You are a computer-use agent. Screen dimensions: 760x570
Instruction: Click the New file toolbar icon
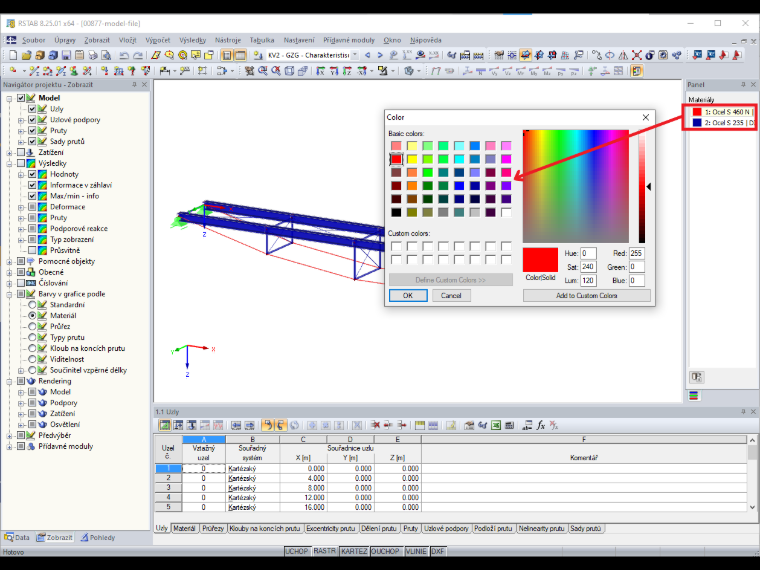(x=13, y=55)
